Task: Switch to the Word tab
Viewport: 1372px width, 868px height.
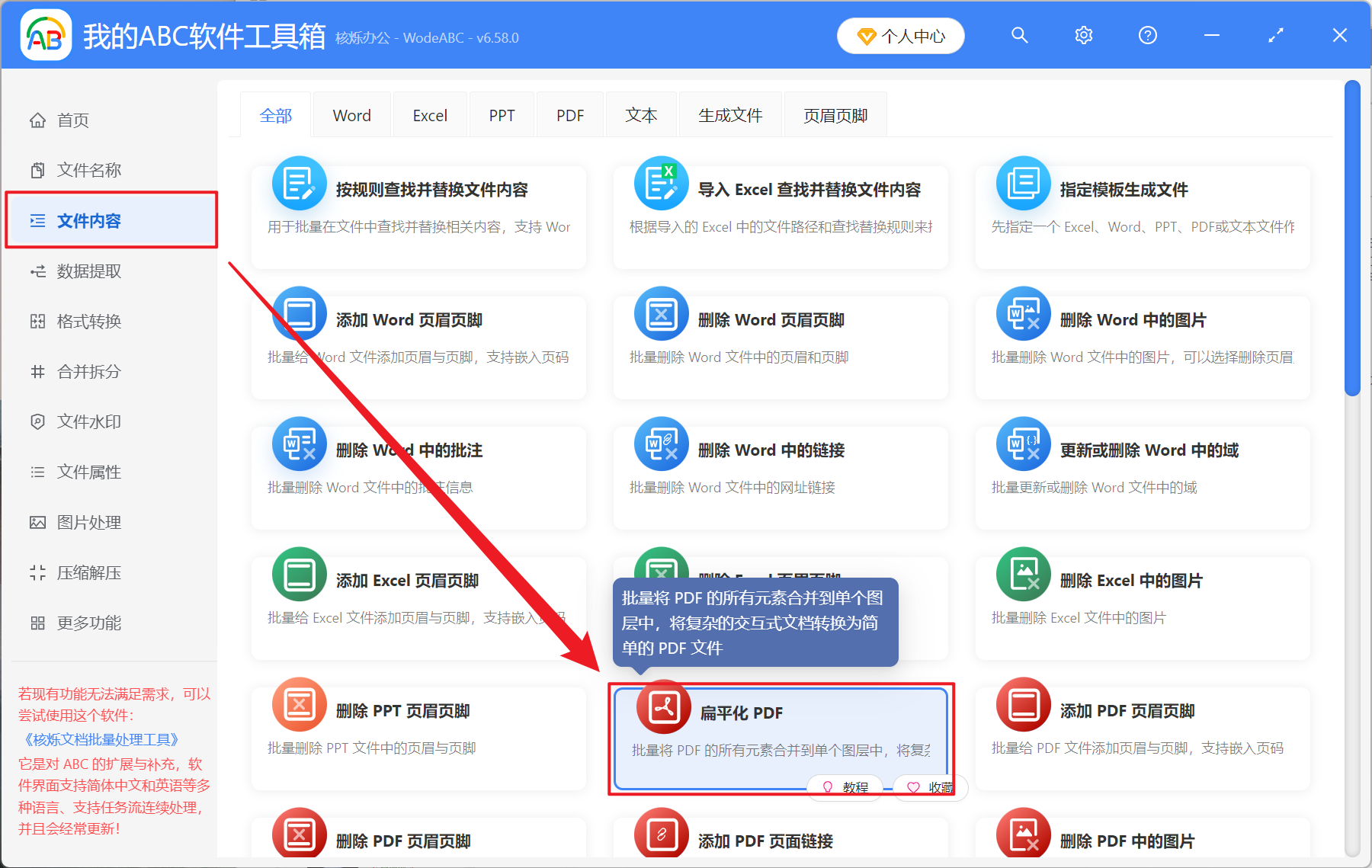Action: pos(351,114)
